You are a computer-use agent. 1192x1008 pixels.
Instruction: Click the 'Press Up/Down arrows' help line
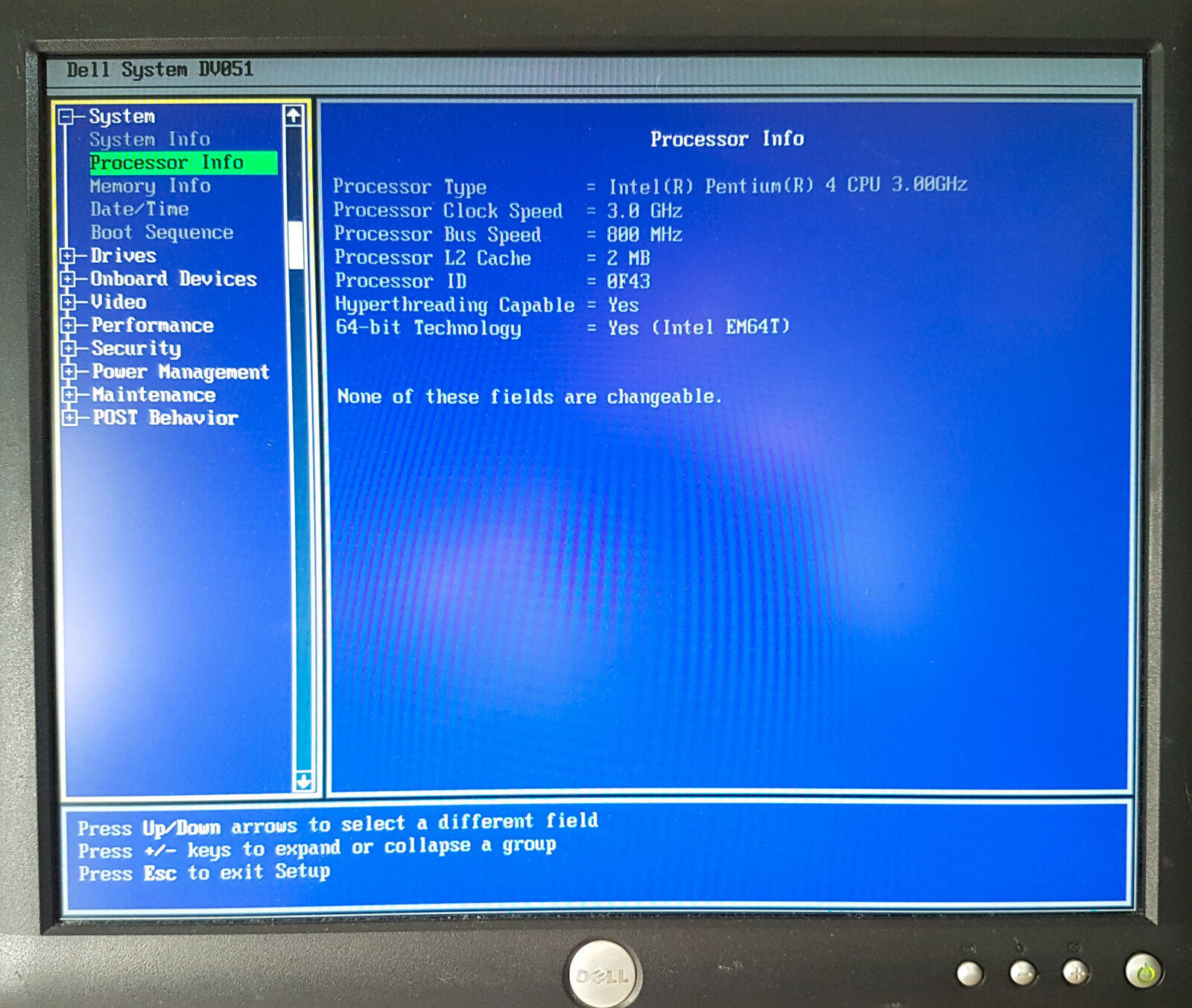[x=337, y=824]
